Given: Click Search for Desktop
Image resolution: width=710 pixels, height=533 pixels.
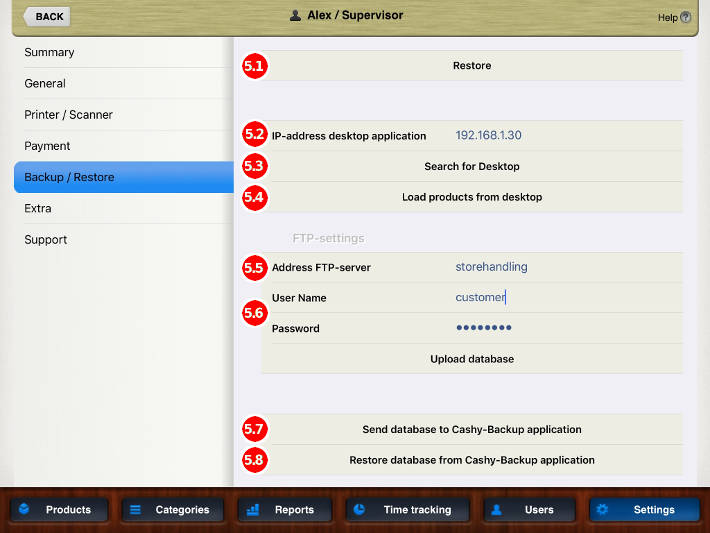Looking at the screenshot, I should [x=472, y=166].
